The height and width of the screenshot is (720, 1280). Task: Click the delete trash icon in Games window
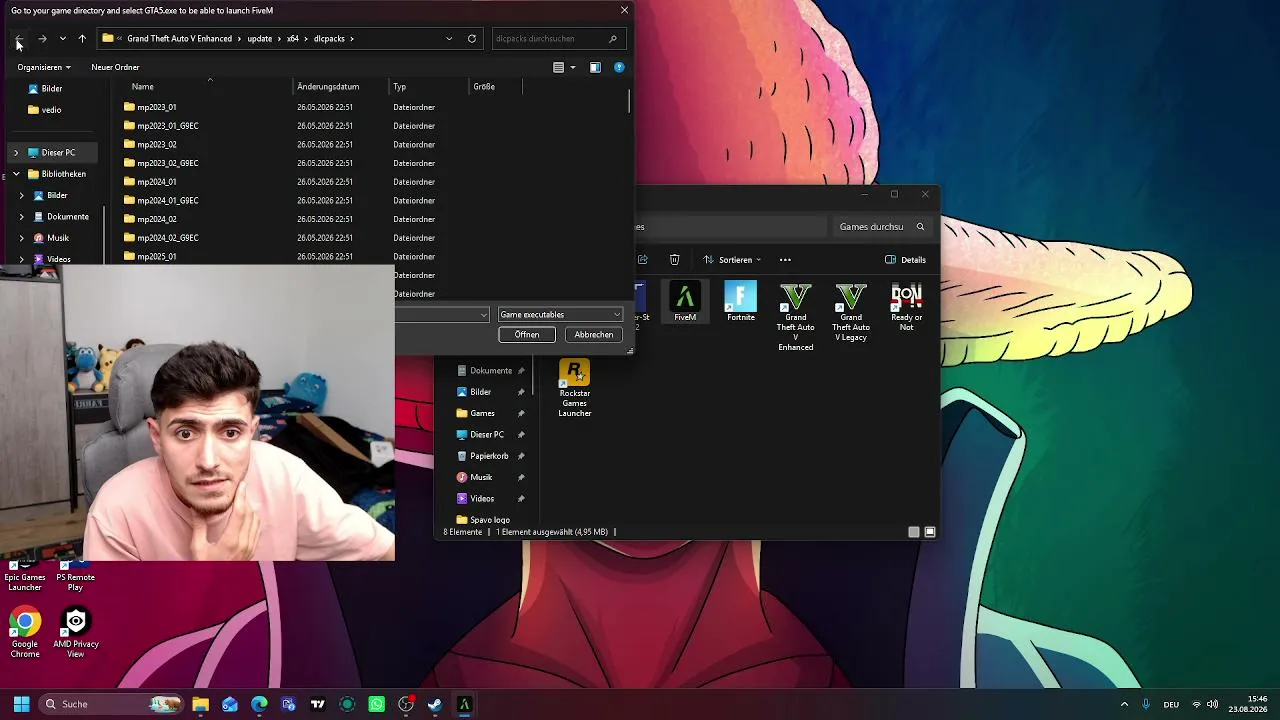pyautogui.click(x=675, y=260)
